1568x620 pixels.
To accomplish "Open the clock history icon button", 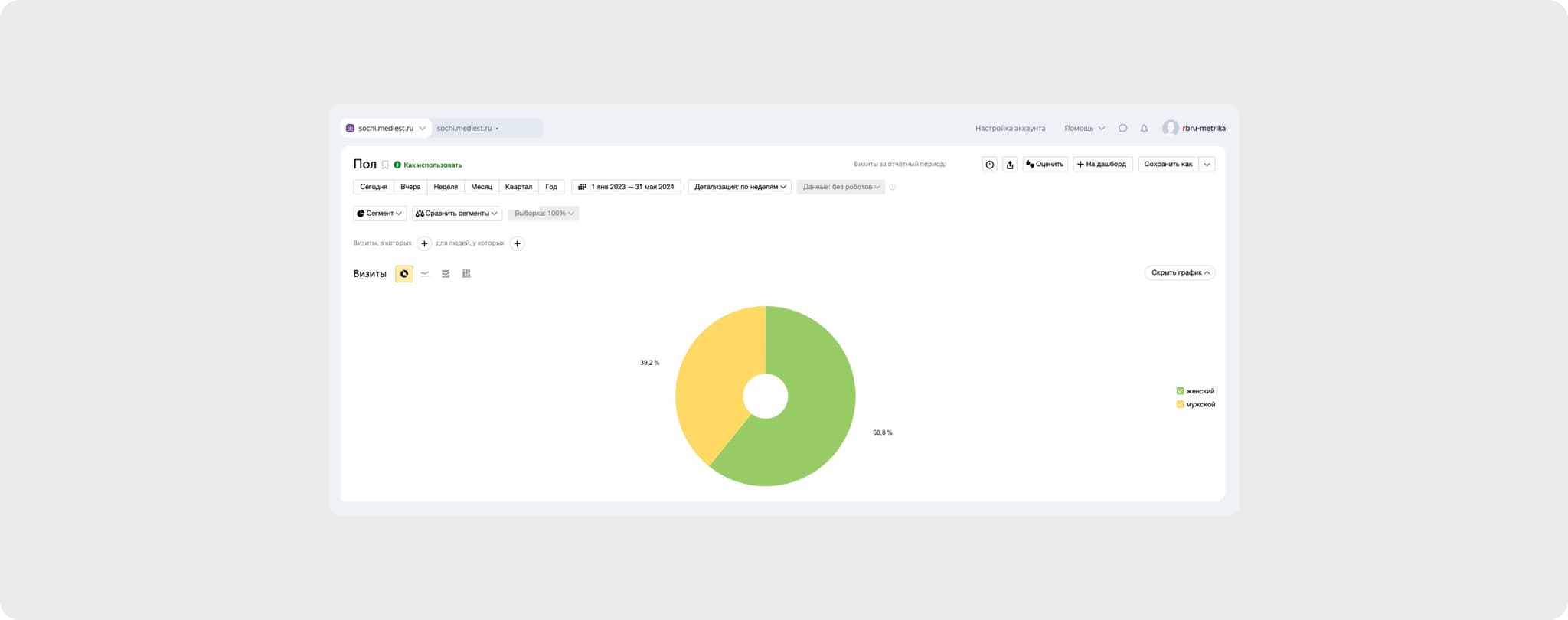I will point(989,165).
